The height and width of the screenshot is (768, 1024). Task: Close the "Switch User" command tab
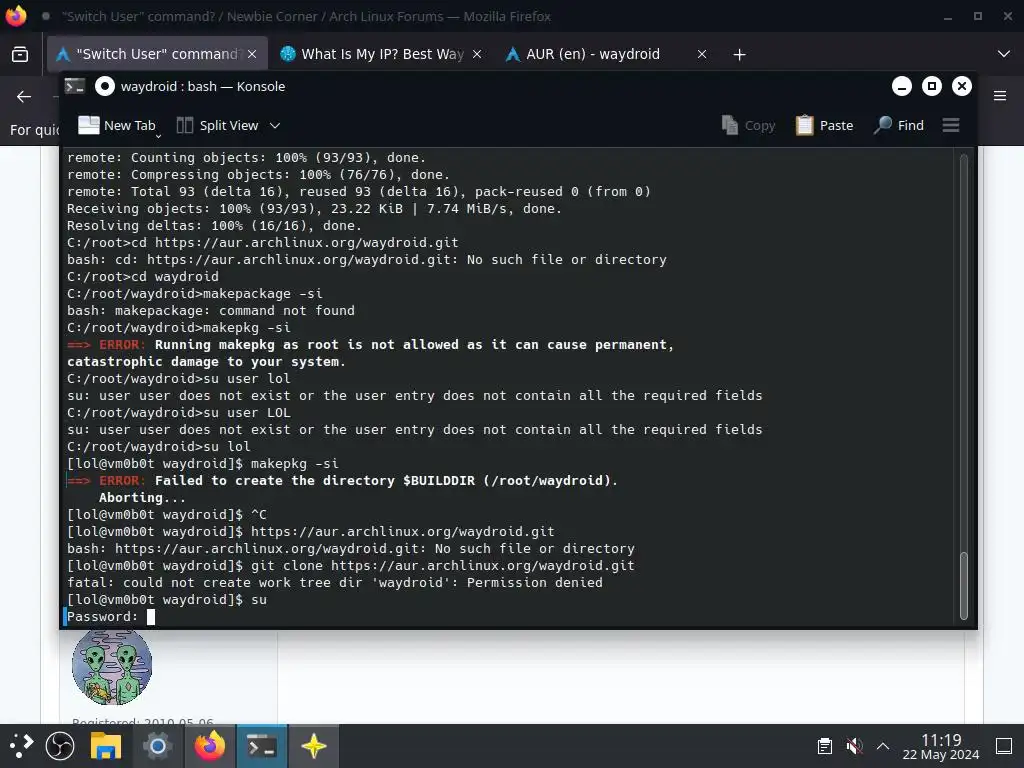252,54
